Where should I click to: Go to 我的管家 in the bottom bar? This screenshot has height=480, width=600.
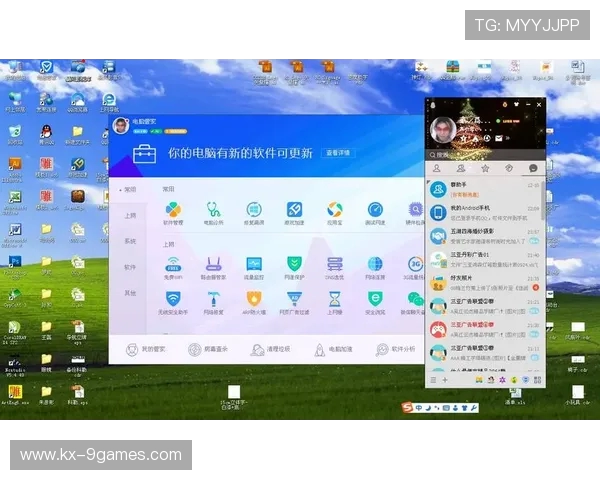pyautogui.click(x=145, y=349)
